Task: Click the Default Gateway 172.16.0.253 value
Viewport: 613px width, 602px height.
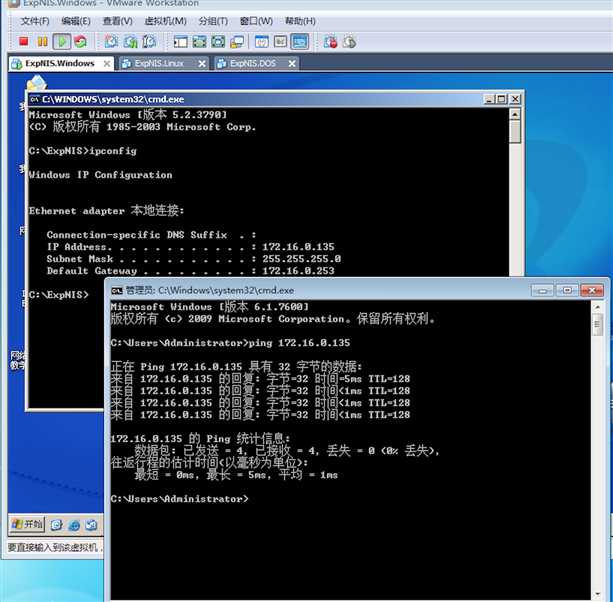Action: tap(298, 271)
